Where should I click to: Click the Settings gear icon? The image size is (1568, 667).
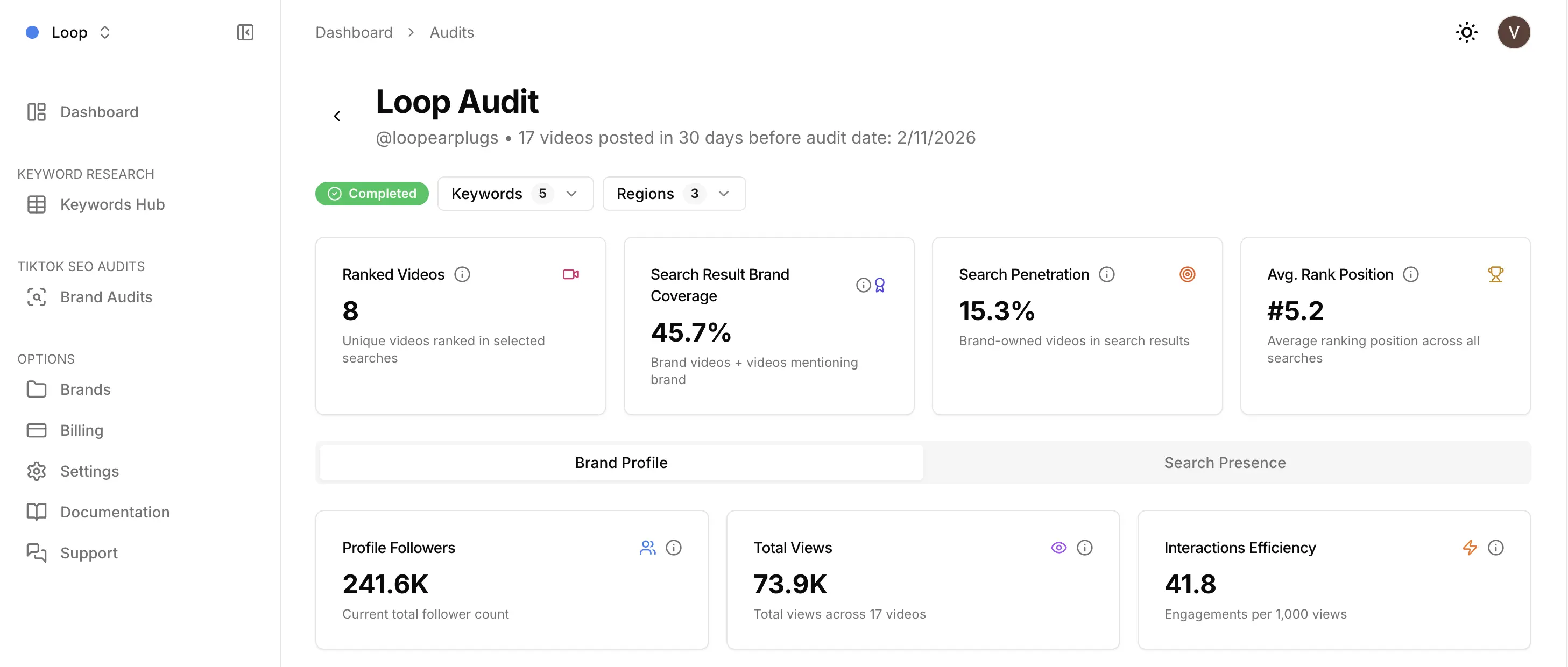(x=37, y=471)
